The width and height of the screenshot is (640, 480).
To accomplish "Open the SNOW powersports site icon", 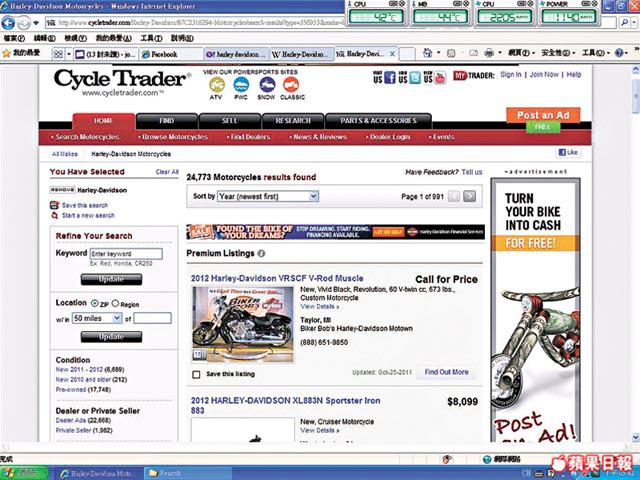I will click(x=267, y=85).
